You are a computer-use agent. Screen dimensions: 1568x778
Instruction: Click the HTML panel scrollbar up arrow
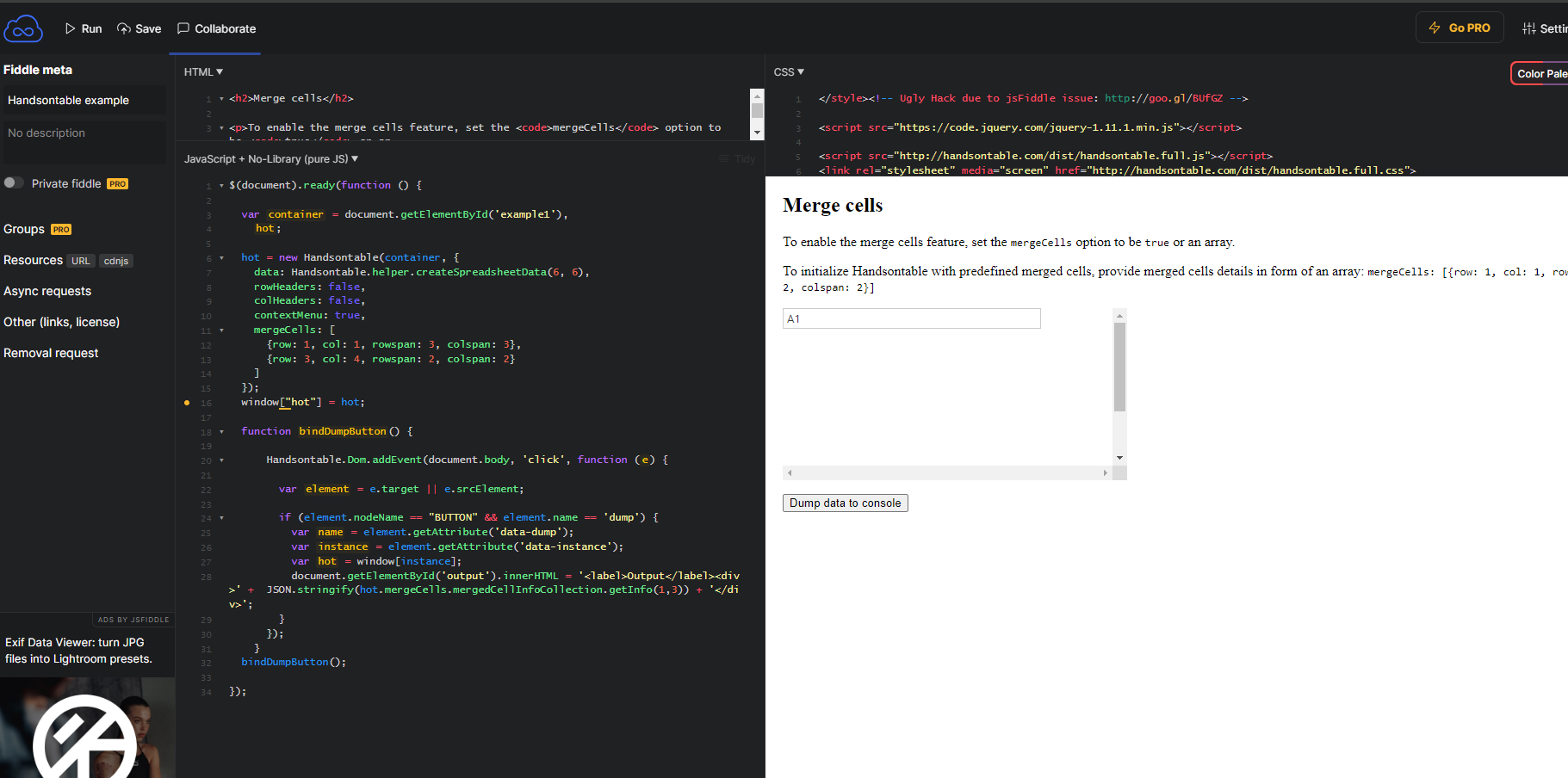pyautogui.click(x=757, y=95)
